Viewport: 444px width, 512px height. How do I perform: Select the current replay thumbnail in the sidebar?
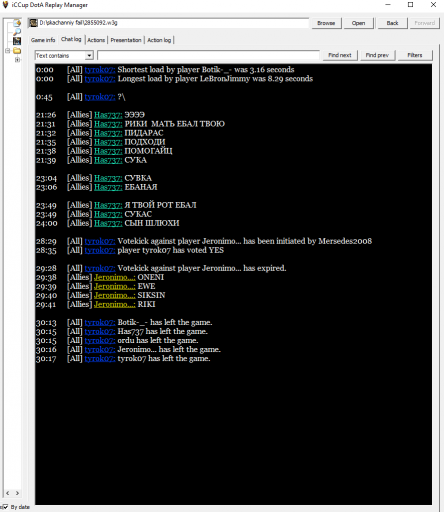(17, 41)
